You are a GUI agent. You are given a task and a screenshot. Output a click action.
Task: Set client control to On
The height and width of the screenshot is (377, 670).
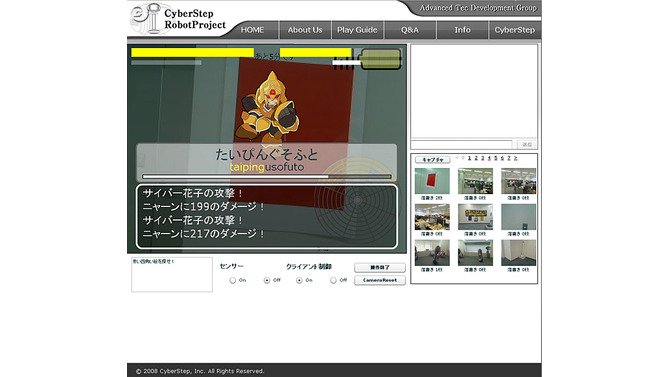click(299, 280)
